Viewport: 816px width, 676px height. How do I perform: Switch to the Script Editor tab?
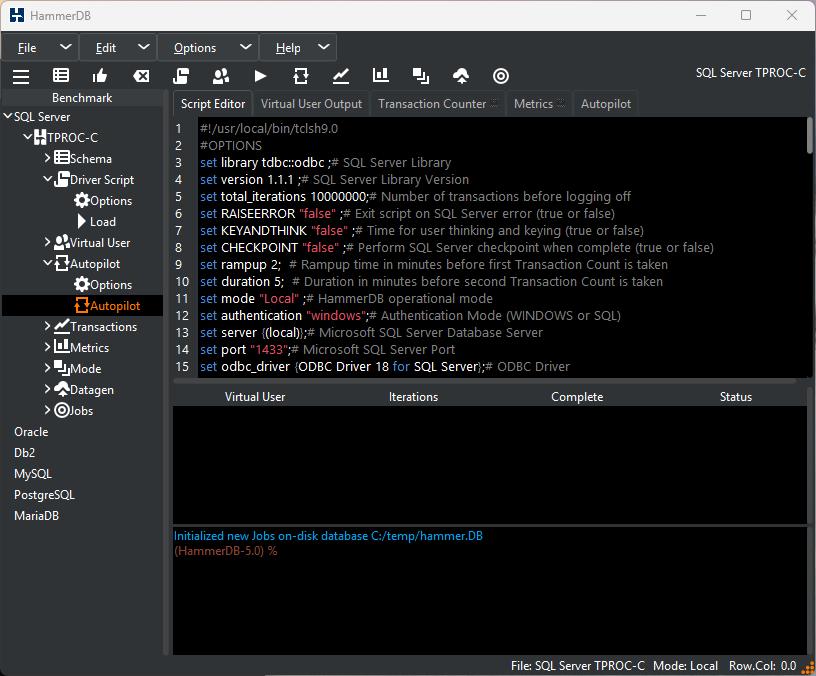213,104
